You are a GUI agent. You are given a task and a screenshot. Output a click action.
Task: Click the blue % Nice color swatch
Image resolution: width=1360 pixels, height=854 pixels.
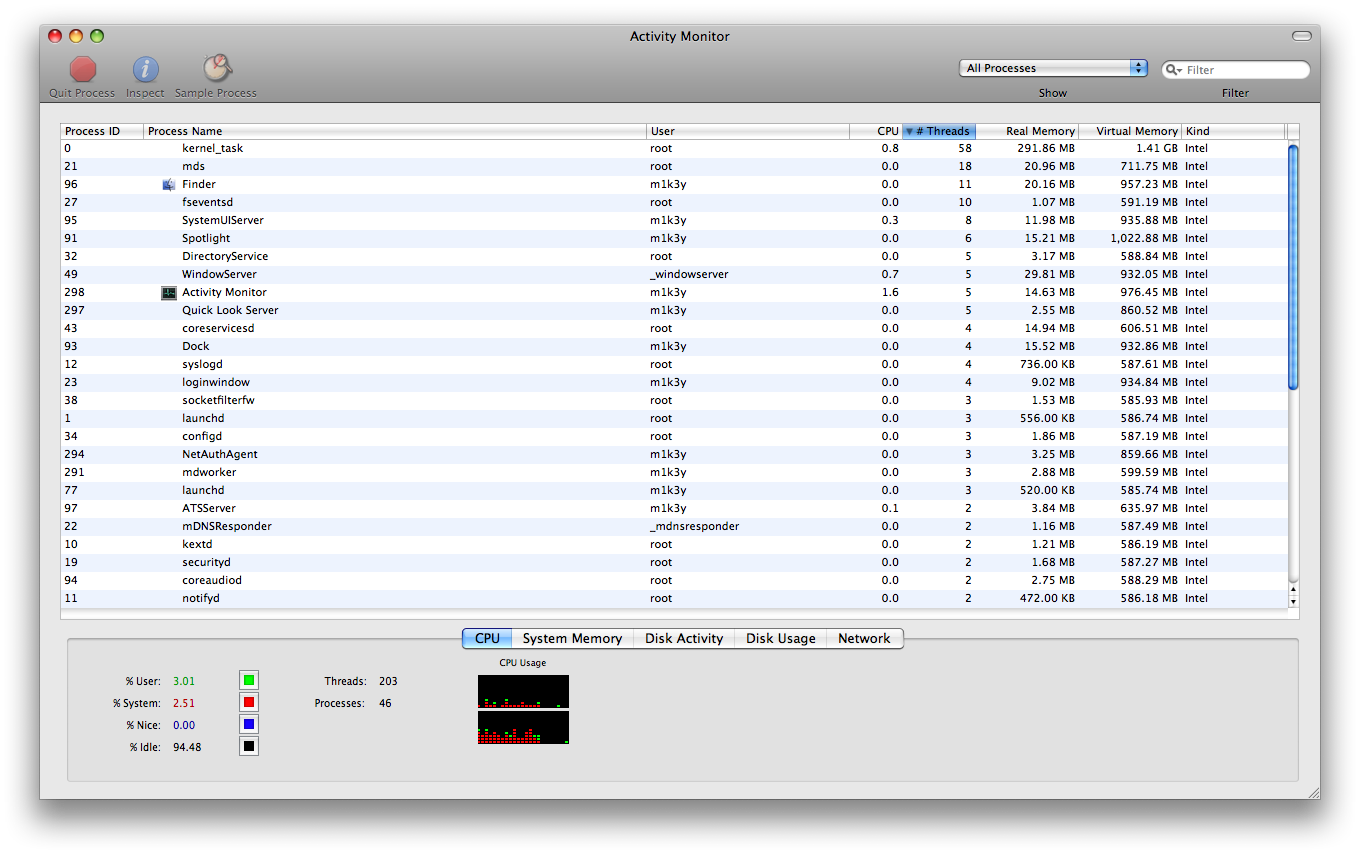(249, 725)
